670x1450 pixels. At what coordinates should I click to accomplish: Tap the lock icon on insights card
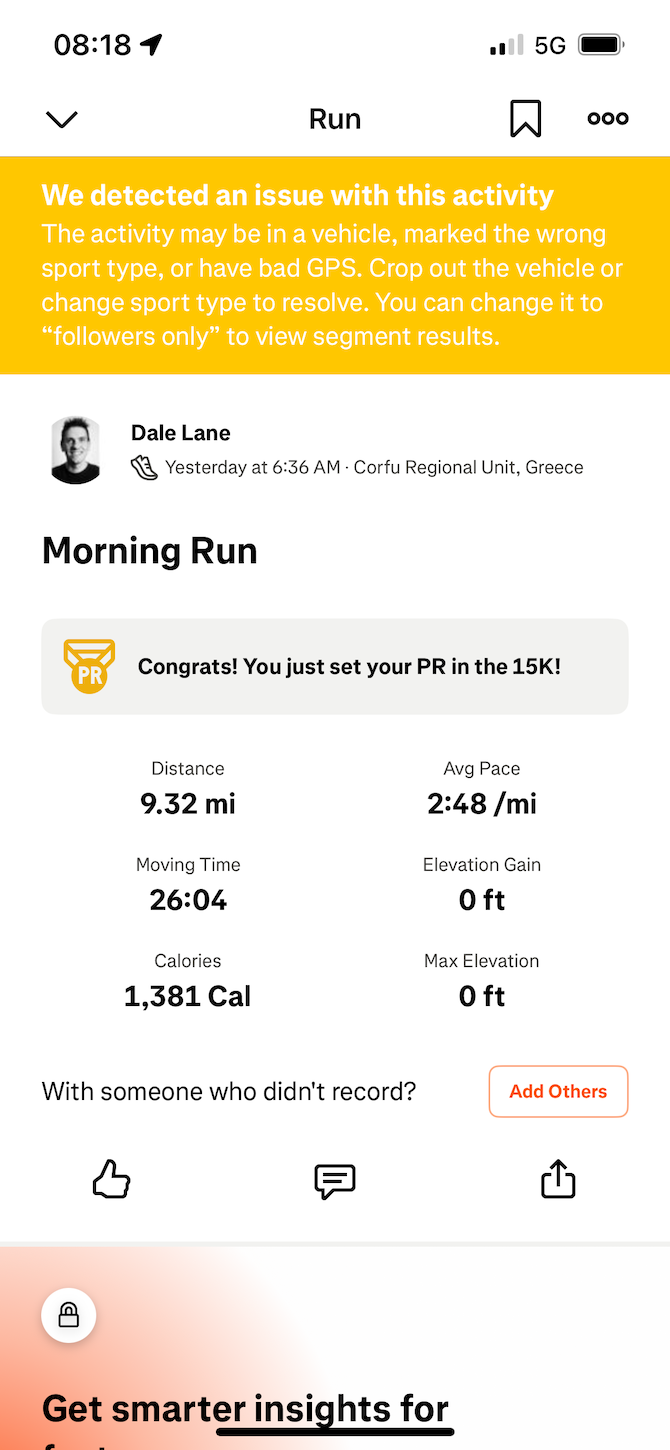point(69,1316)
